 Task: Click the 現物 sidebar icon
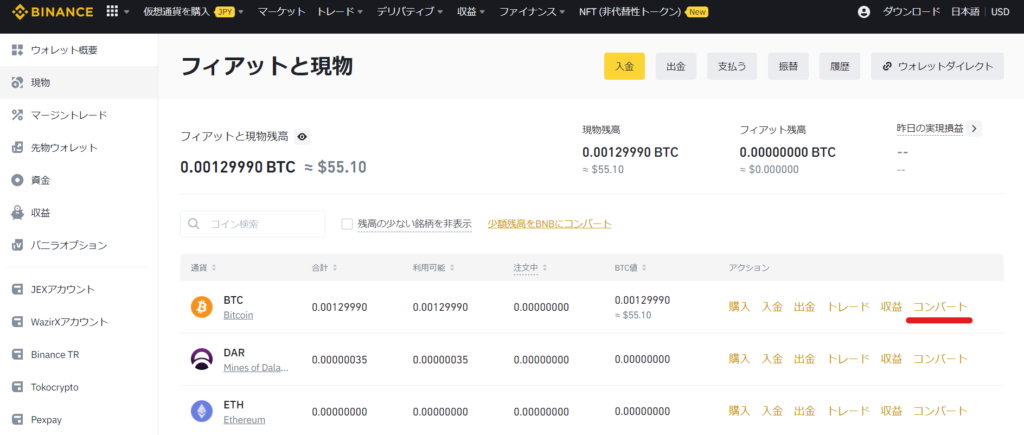(x=18, y=83)
